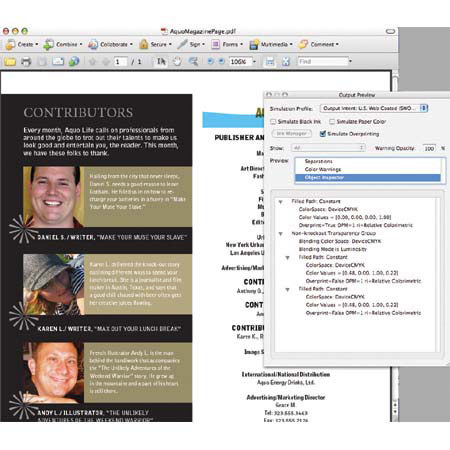The image size is (450, 450).
Task: Open the Combine task menu
Action: tap(63, 44)
